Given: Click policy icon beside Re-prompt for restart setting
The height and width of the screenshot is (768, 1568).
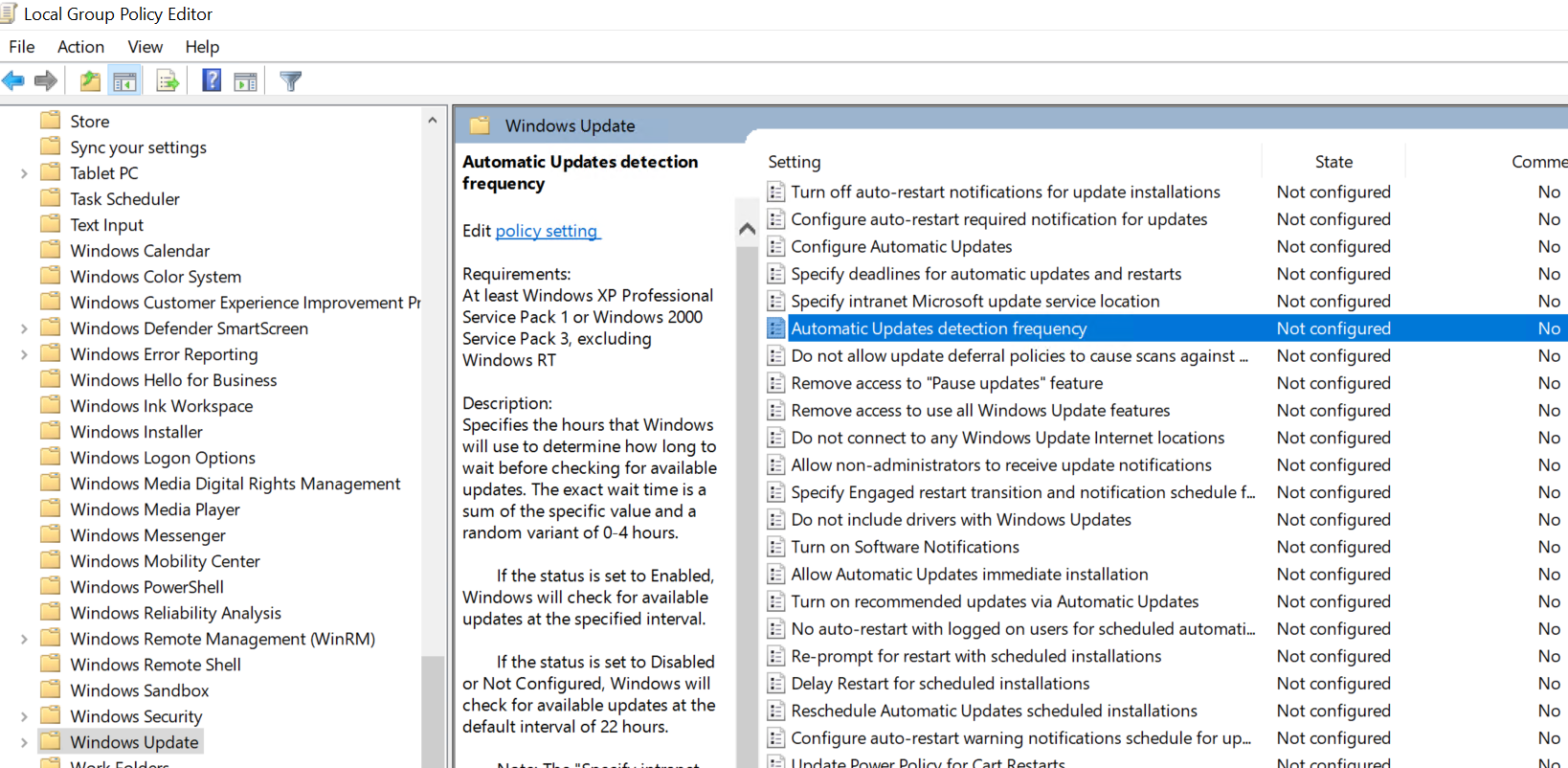Looking at the screenshot, I should coord(776,656).
